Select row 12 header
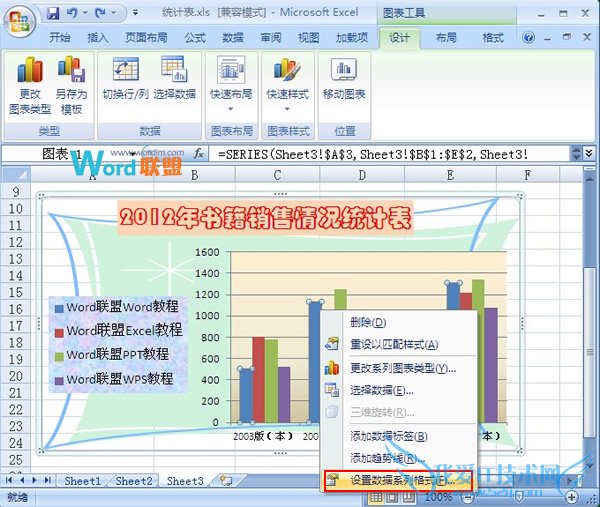600x507 pixels. click(15, 242)
